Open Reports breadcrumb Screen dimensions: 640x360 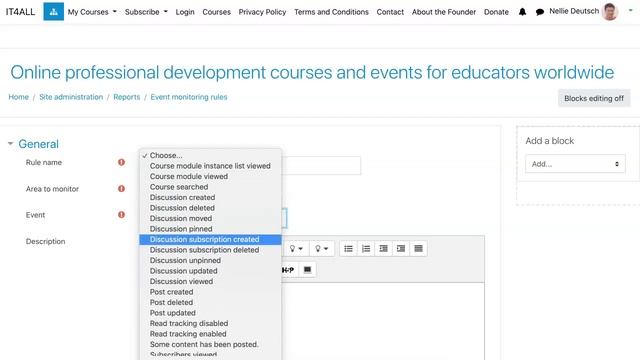(x=127, y=97)
